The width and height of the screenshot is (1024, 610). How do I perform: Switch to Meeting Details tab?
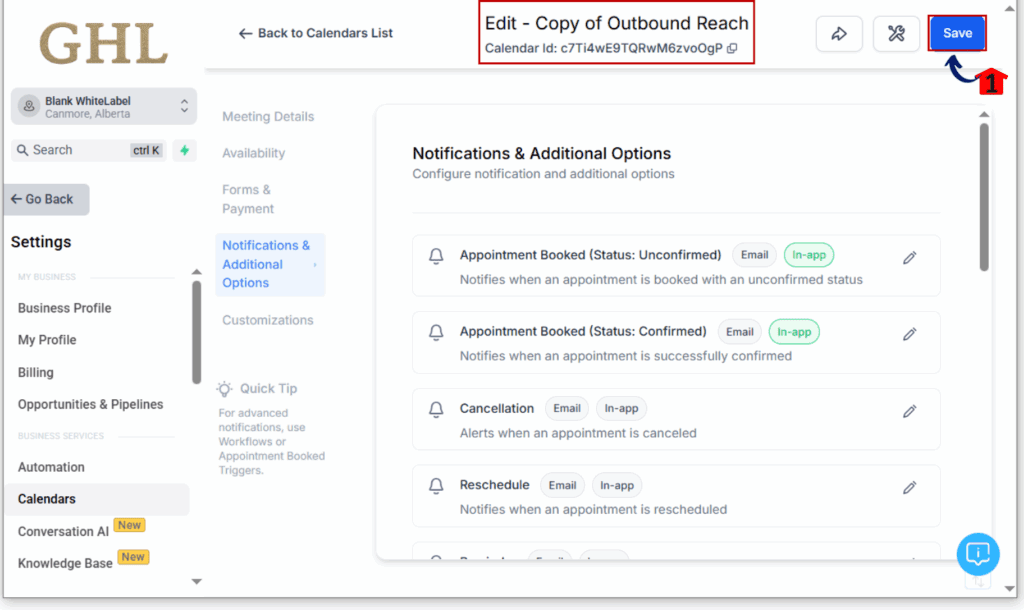point(268,116)
